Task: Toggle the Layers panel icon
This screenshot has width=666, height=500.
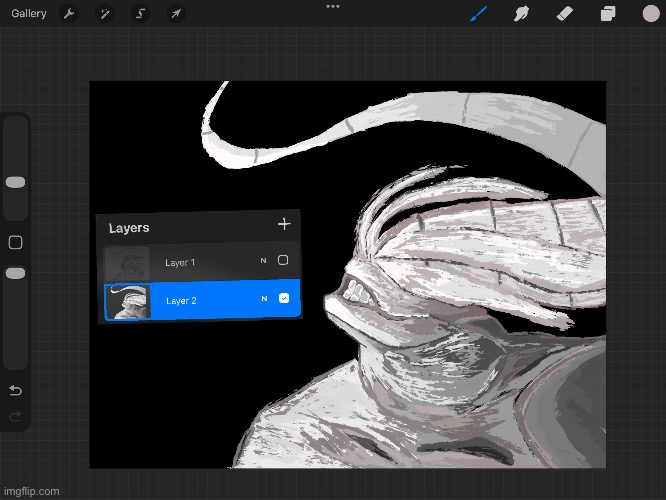Action: click(607, 14)
